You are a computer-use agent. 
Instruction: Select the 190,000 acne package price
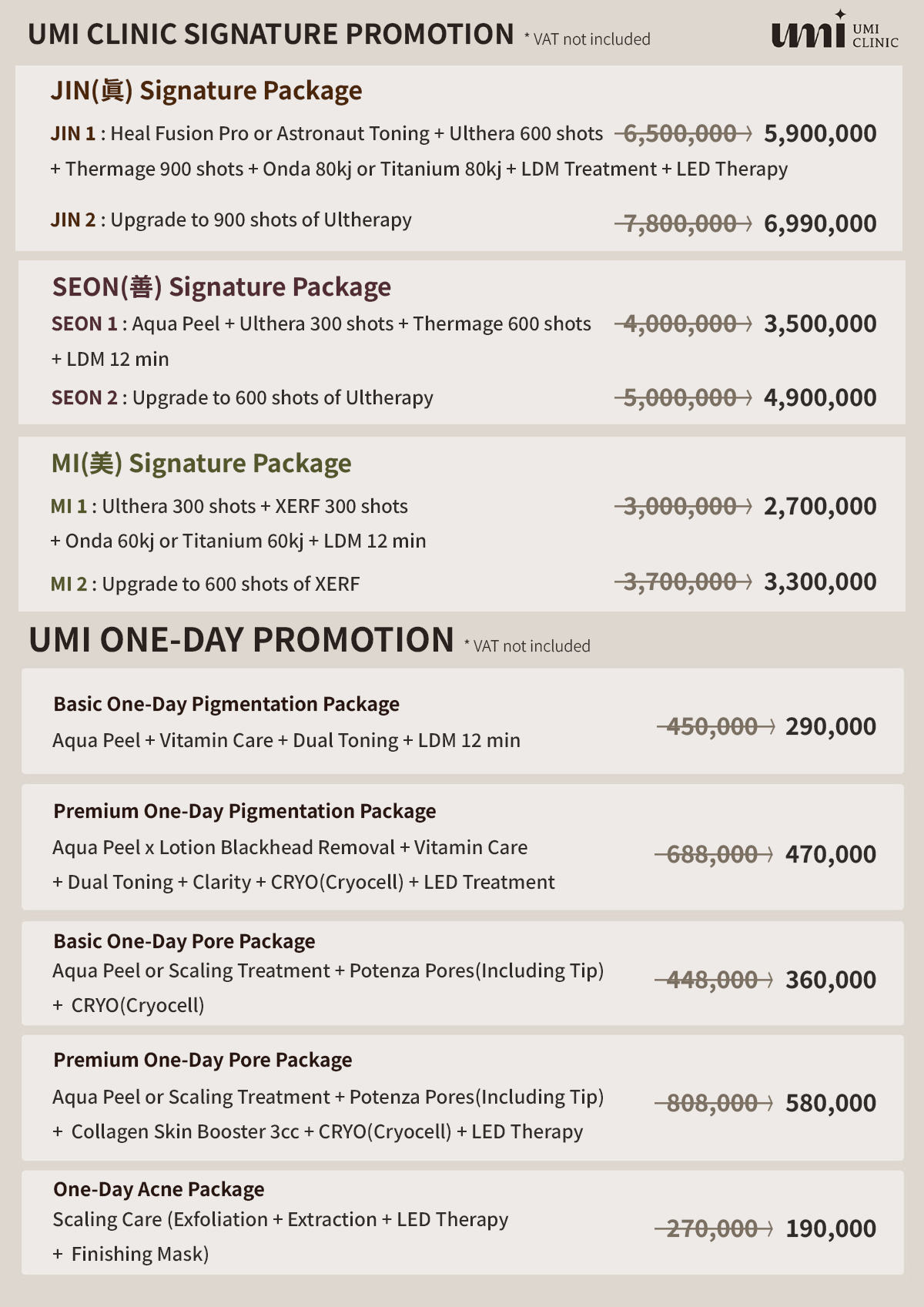(831, 1228)
